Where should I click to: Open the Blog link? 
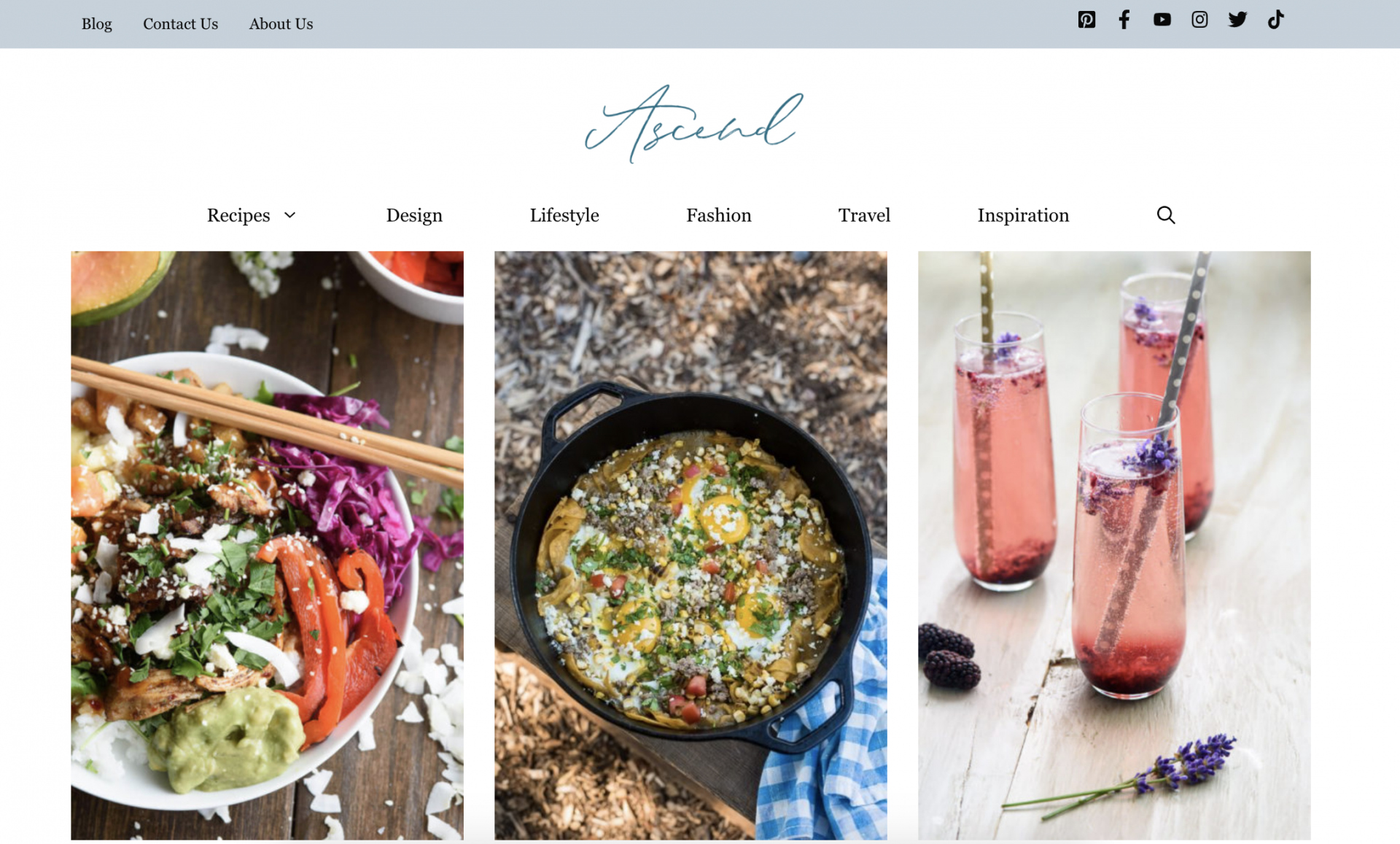(97, 24)
